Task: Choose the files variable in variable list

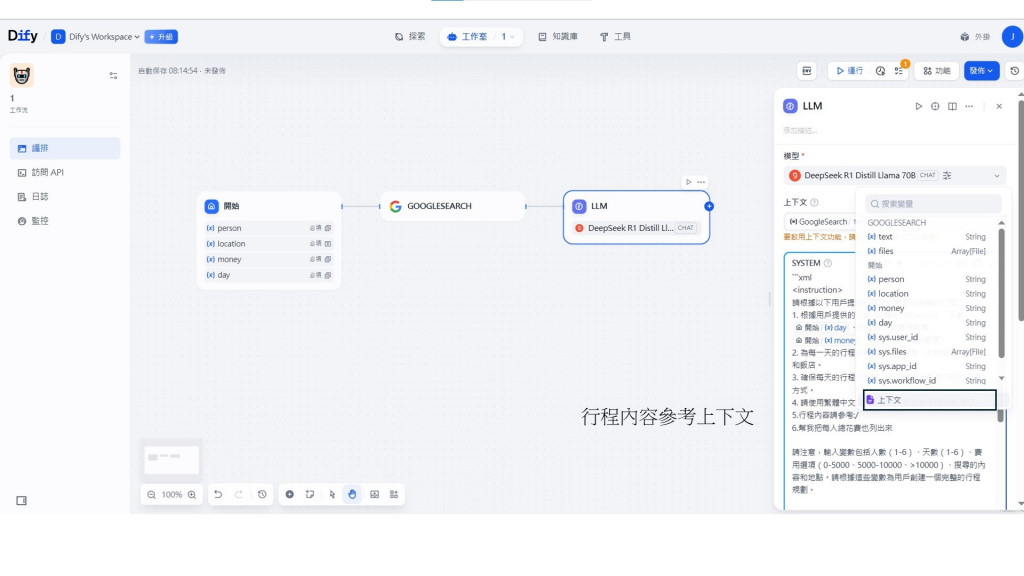Action: (927, 251)
